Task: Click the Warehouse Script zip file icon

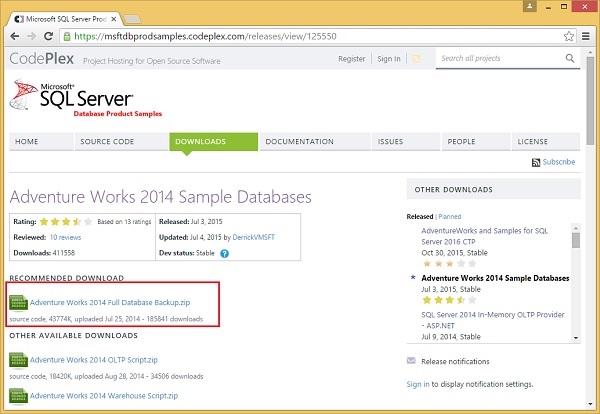Action: [18, 396]
